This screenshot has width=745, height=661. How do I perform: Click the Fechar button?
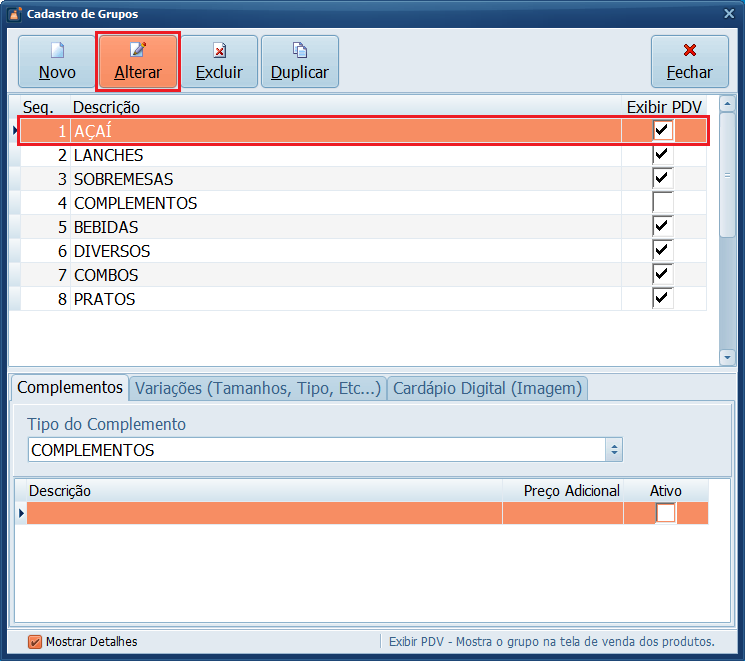689,62
